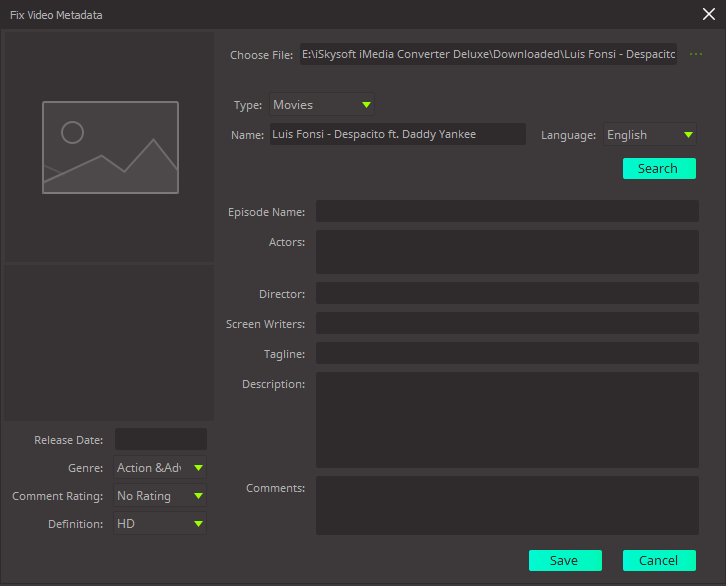Click inside the Description text area
This screenshot has width=726, height=586.
pyautogui.click(x=507, y=420)
